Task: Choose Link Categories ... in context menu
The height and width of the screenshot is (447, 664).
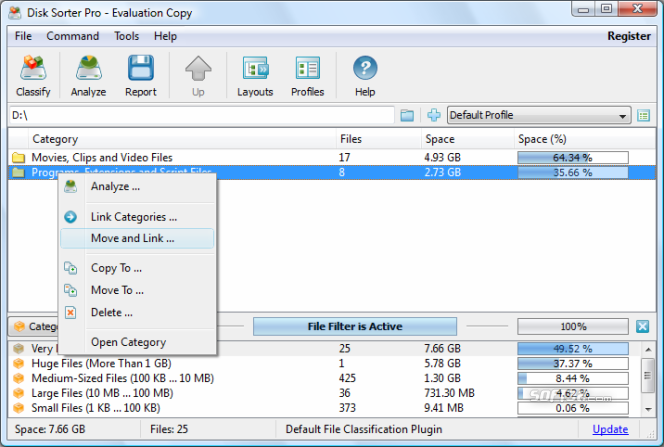Action: click(137, 217)
